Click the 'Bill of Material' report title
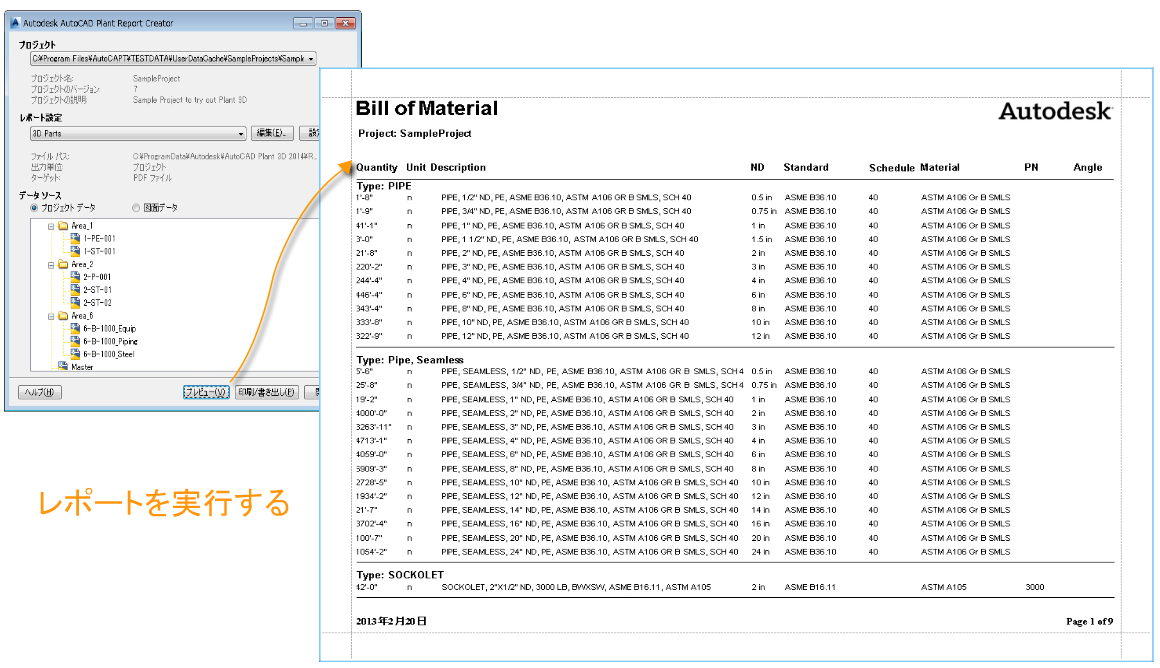Screen dimensions: 1160x668 [427, 108]
